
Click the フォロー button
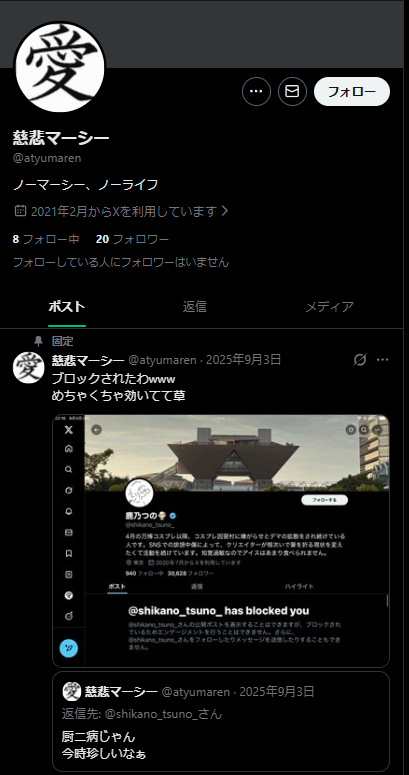(x=352, y=91)
